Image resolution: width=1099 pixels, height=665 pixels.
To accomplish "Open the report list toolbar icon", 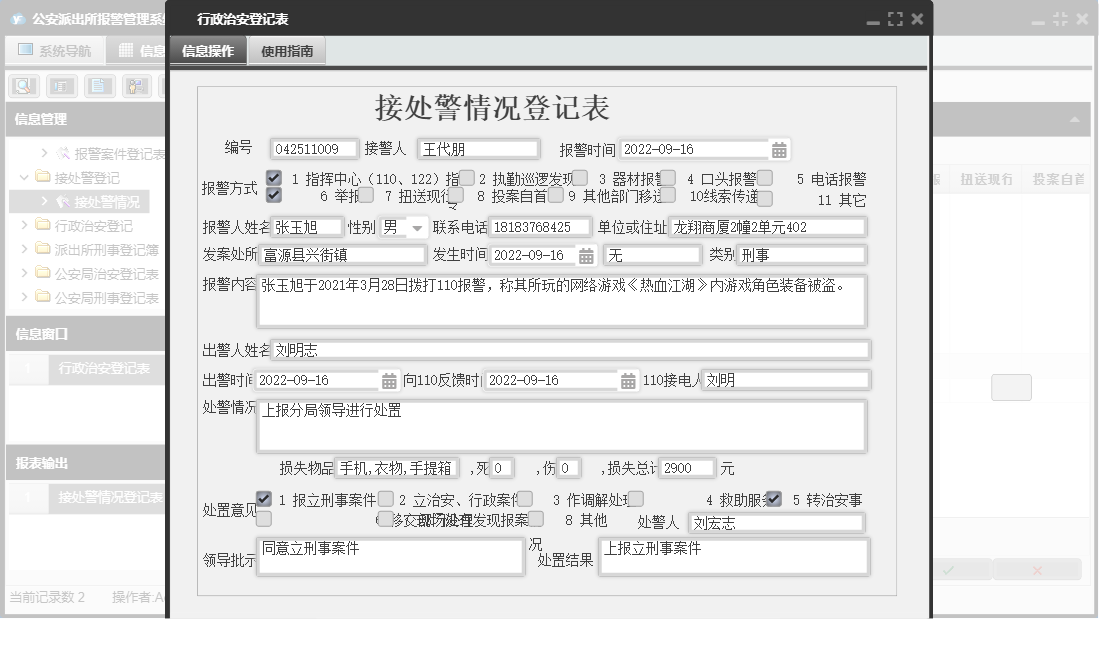I will 62,85.
